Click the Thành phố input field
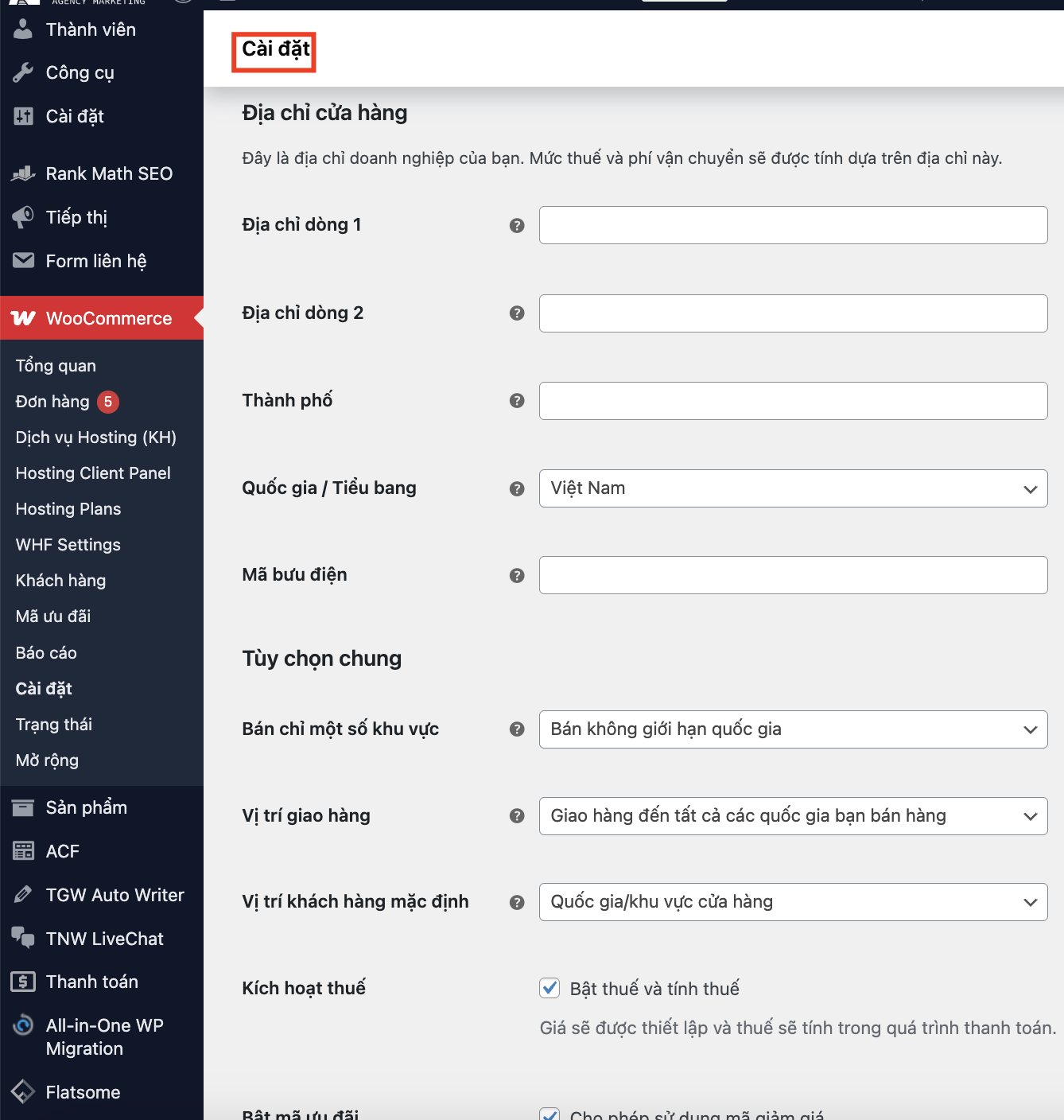This screenshot has height=1120, width=1064. point(793,401)
